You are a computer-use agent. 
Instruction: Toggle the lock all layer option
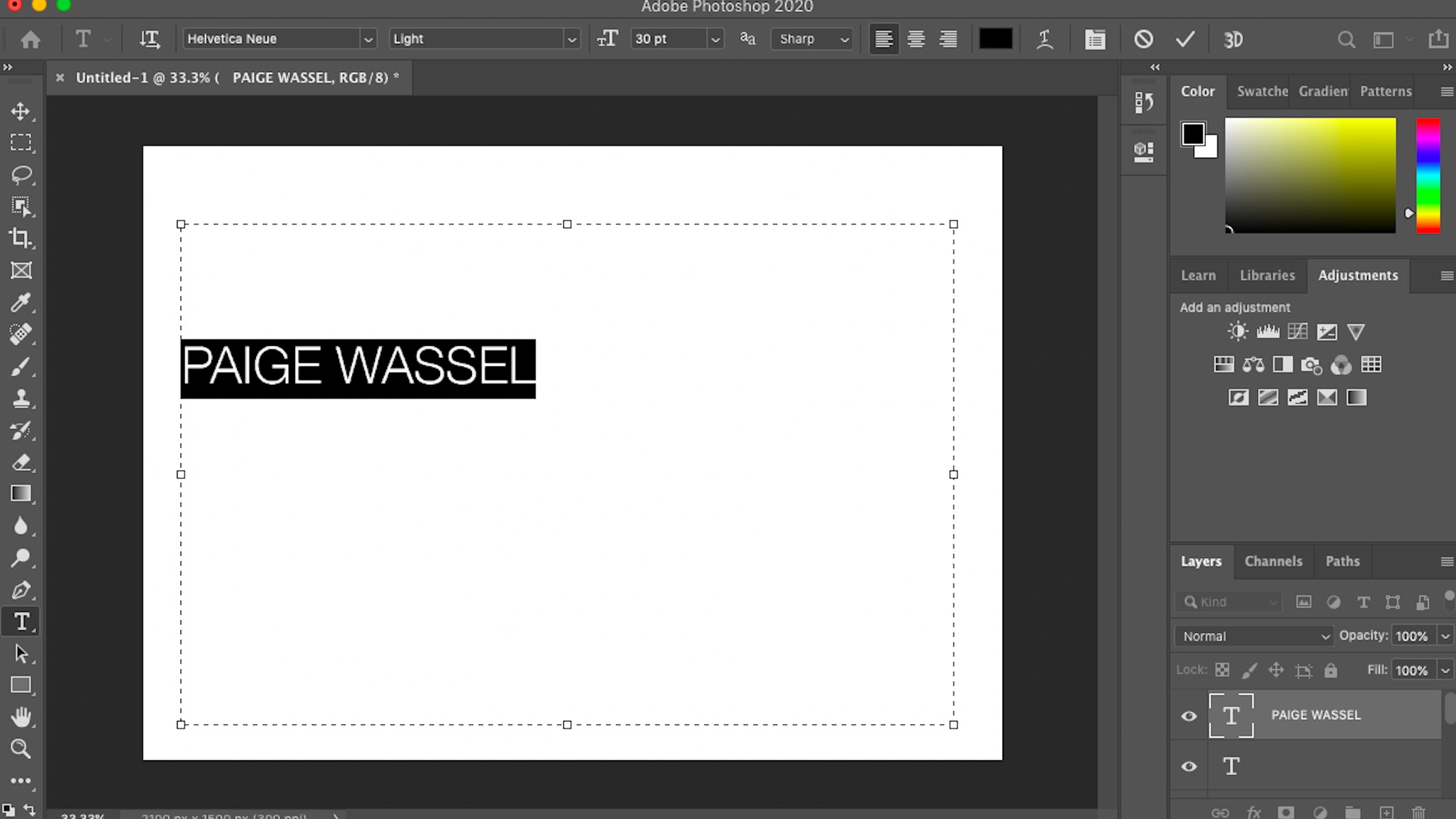coord(1331,670)
